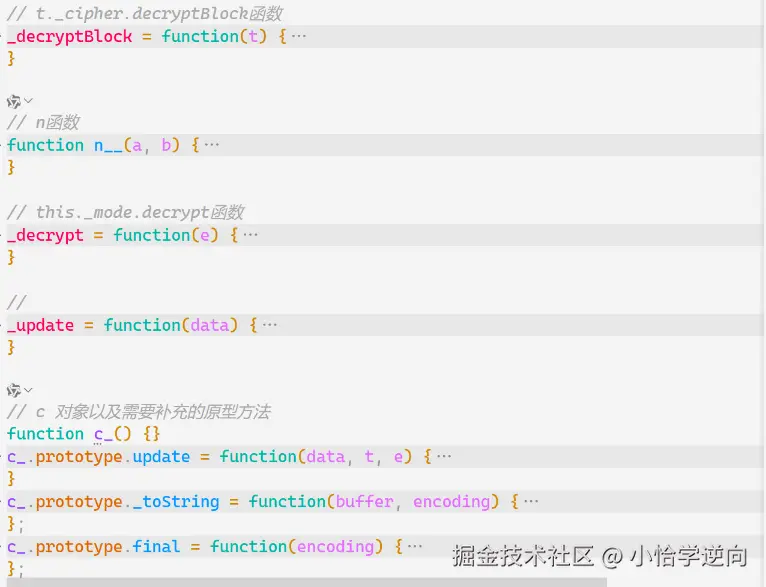Click the AI assistant icon above c 对象 comment

click(x=13, y=390)
